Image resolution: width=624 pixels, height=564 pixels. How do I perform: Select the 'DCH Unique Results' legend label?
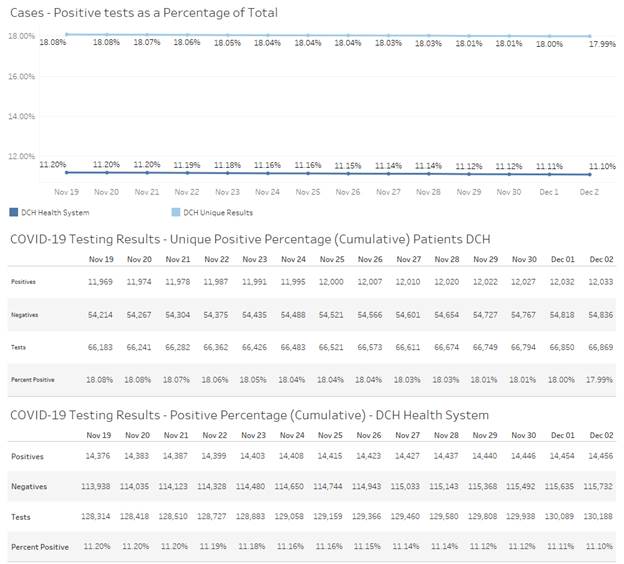[x=218, y=213]
